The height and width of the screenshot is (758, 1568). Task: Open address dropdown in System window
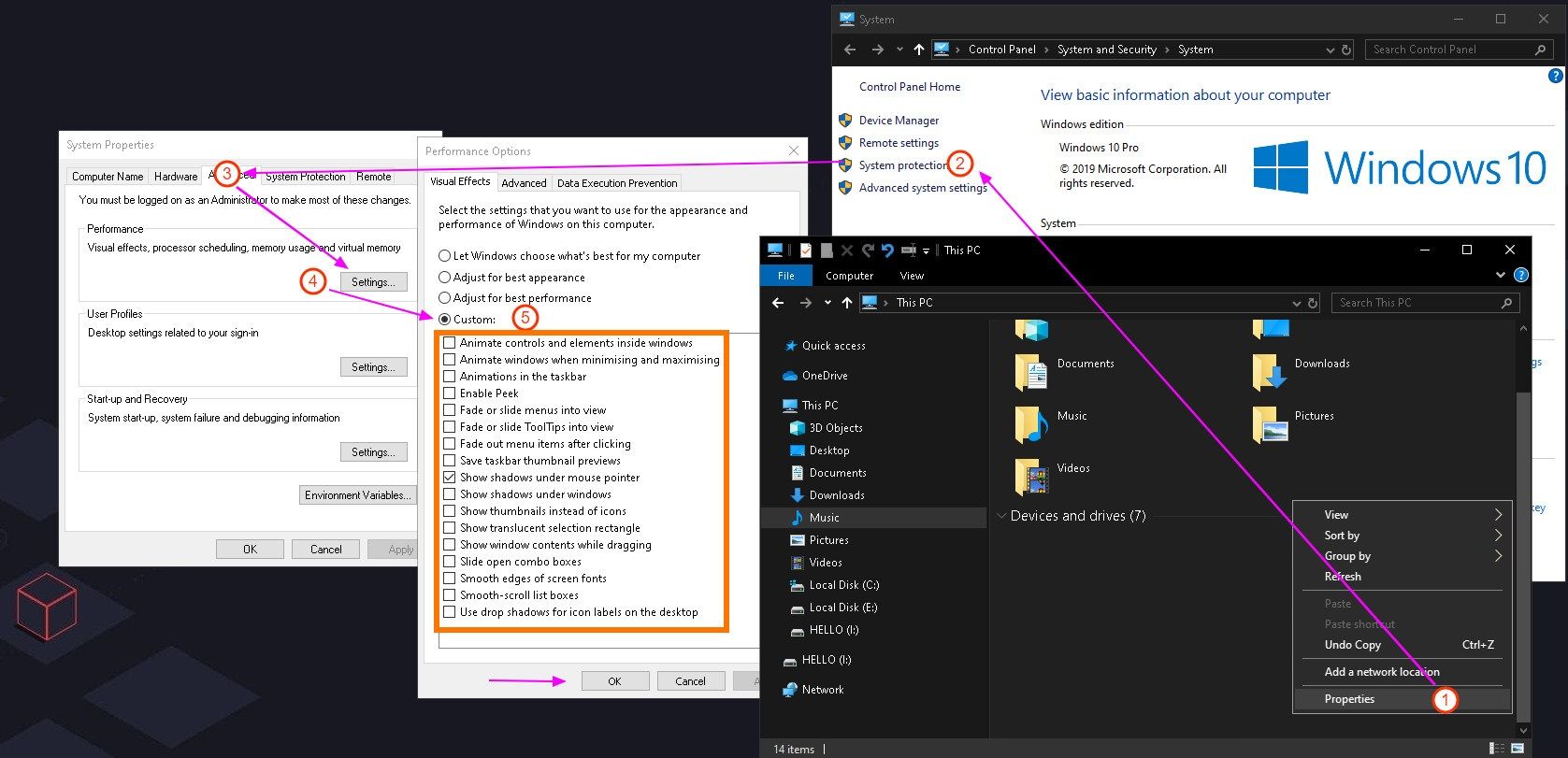(x=1330, y=50)
